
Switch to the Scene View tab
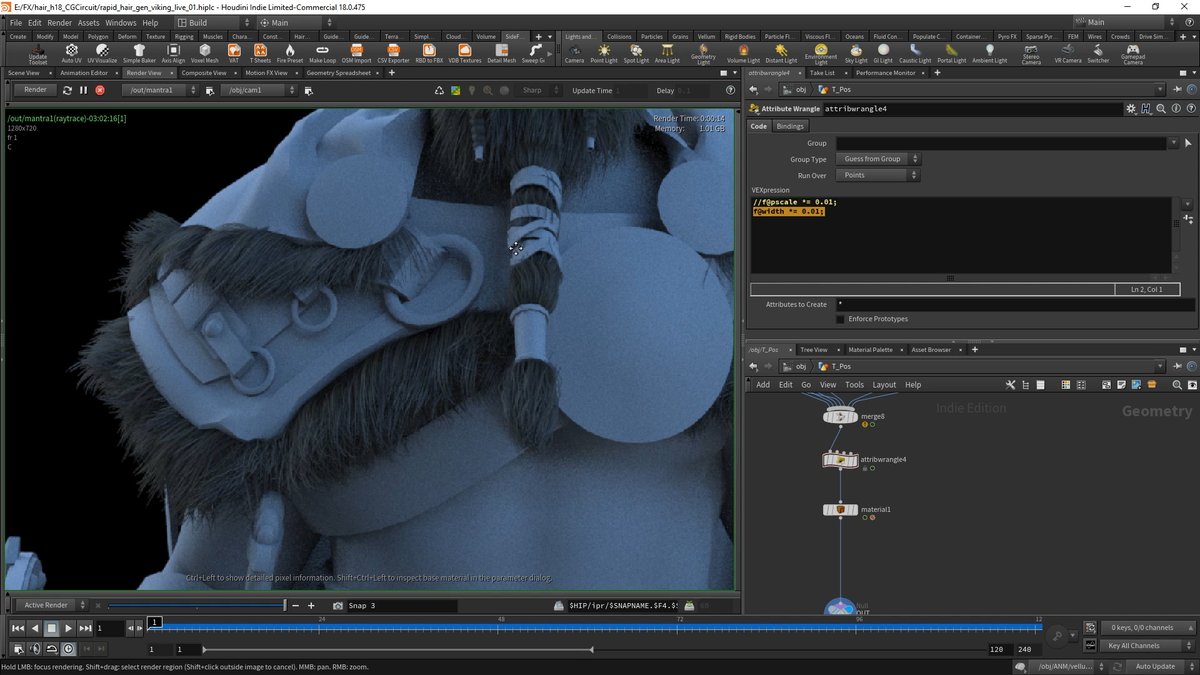click(23, 73)
